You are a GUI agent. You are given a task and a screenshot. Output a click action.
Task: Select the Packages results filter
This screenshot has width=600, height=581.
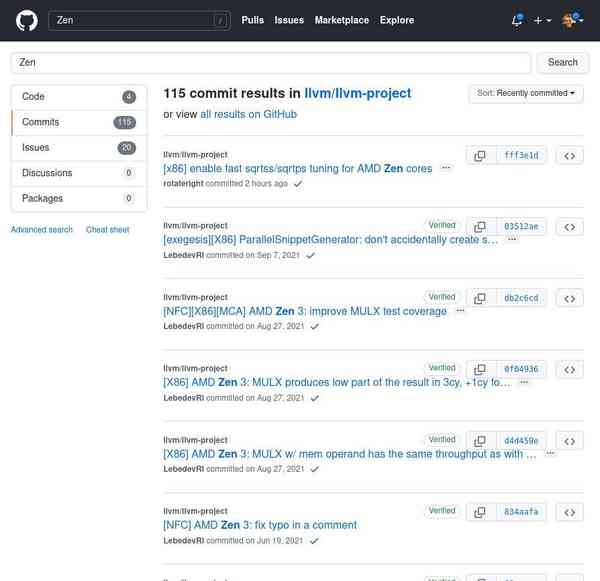click(x=79, y=198)
